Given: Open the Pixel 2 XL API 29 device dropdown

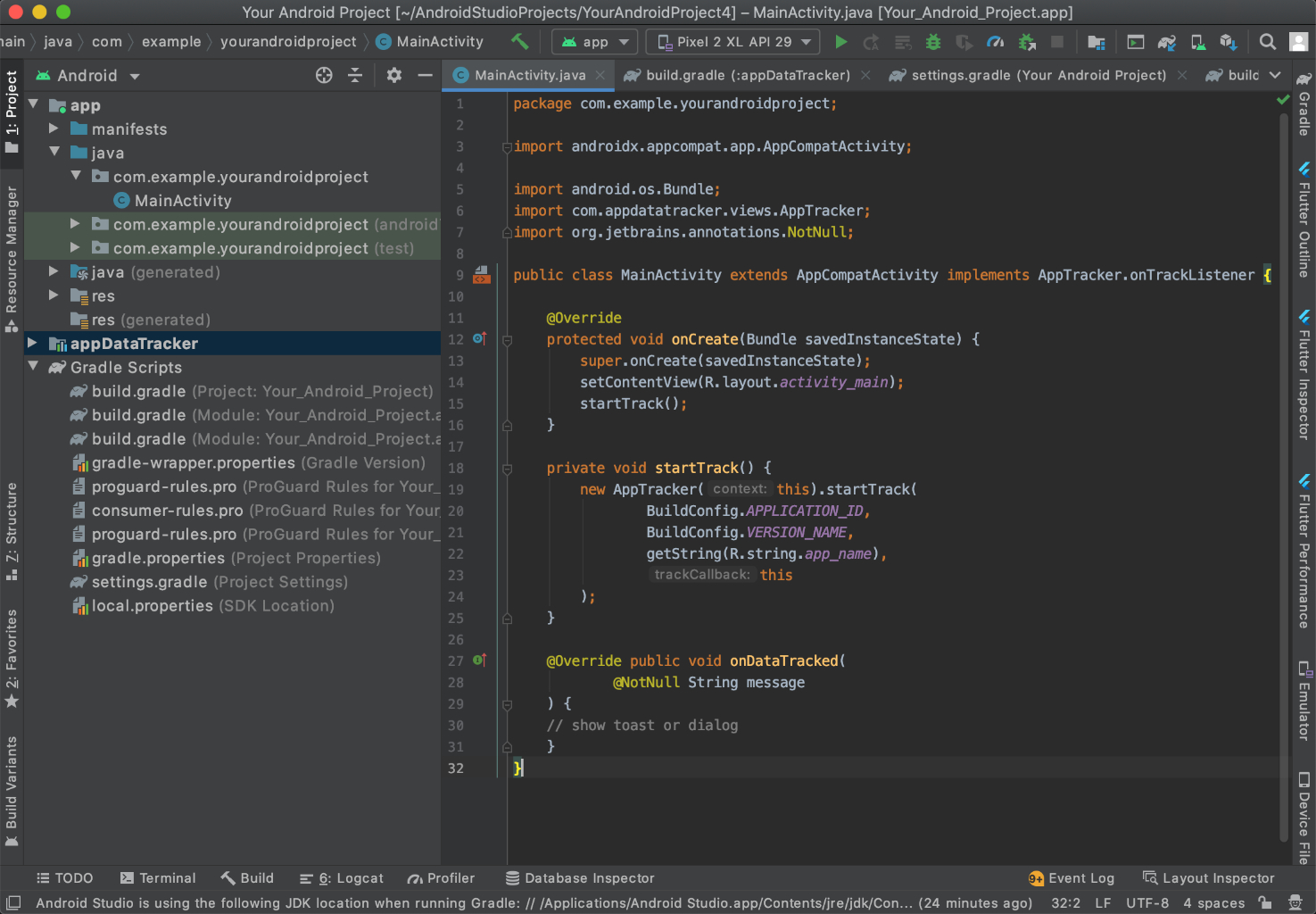Looking at the screenshot, I should (733, 42).
